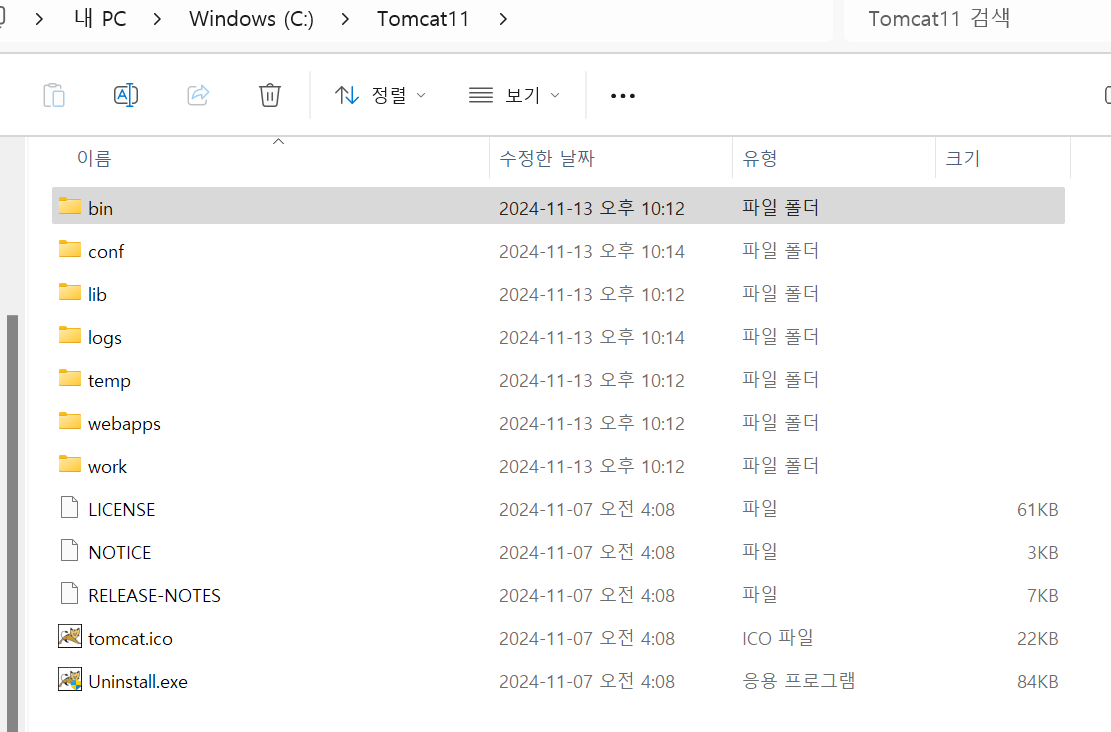
Task: Click the tomcat.ico cat icon
Action: (x=69, y=636)
